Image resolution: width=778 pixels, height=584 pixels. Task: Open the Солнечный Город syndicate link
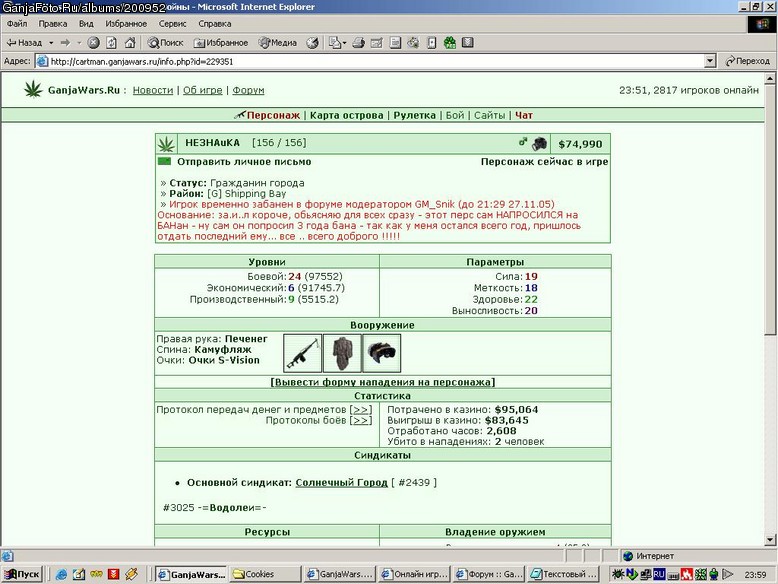[x=341, y=482]
